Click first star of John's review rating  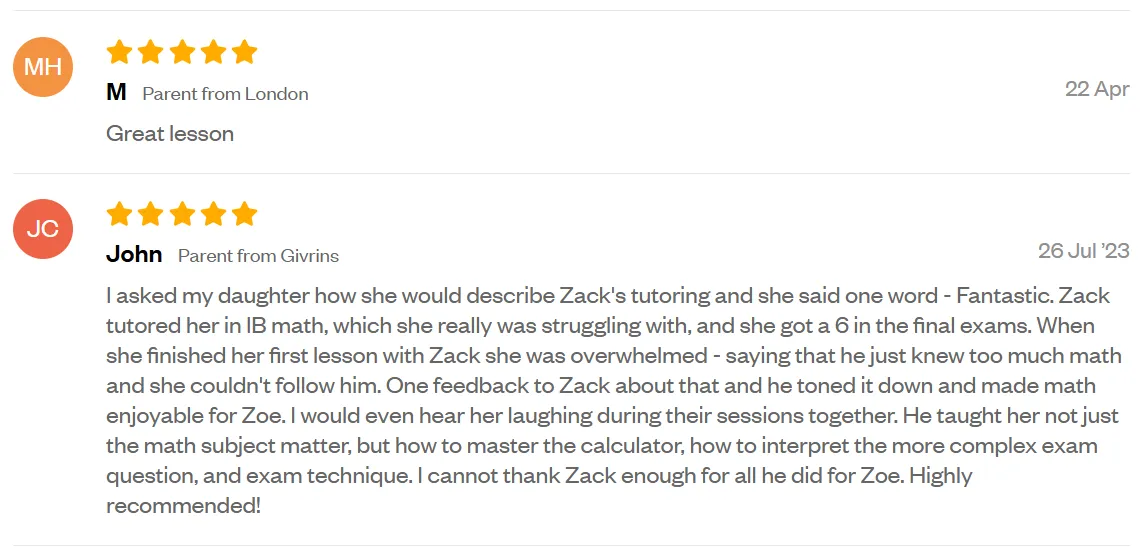pyautogui.click(x=119, y=214)
